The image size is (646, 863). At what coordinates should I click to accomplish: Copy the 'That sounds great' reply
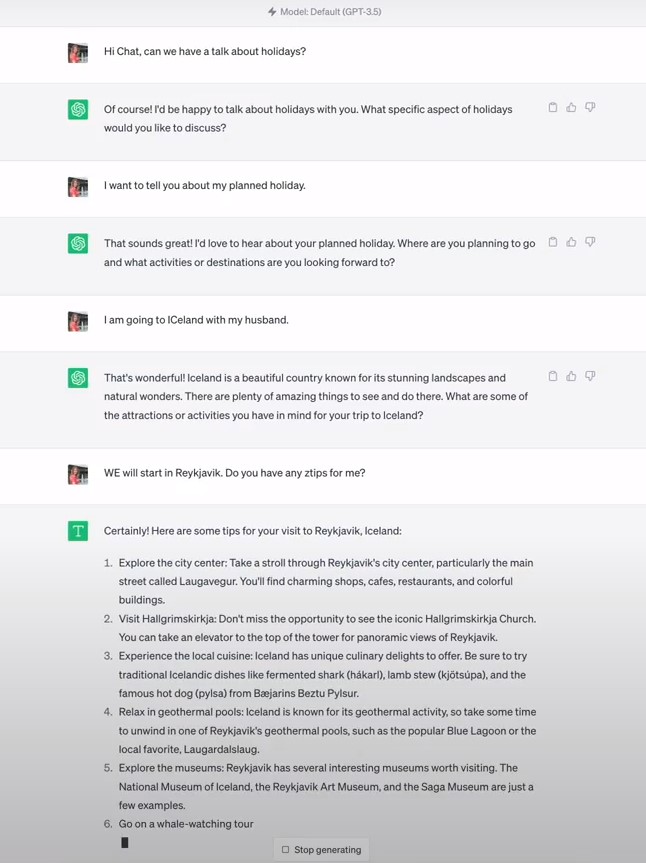[553, 242]
